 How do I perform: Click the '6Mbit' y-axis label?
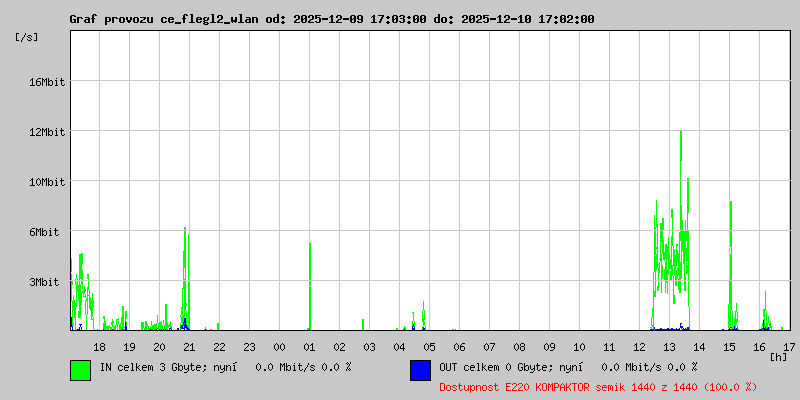[44, 232]
